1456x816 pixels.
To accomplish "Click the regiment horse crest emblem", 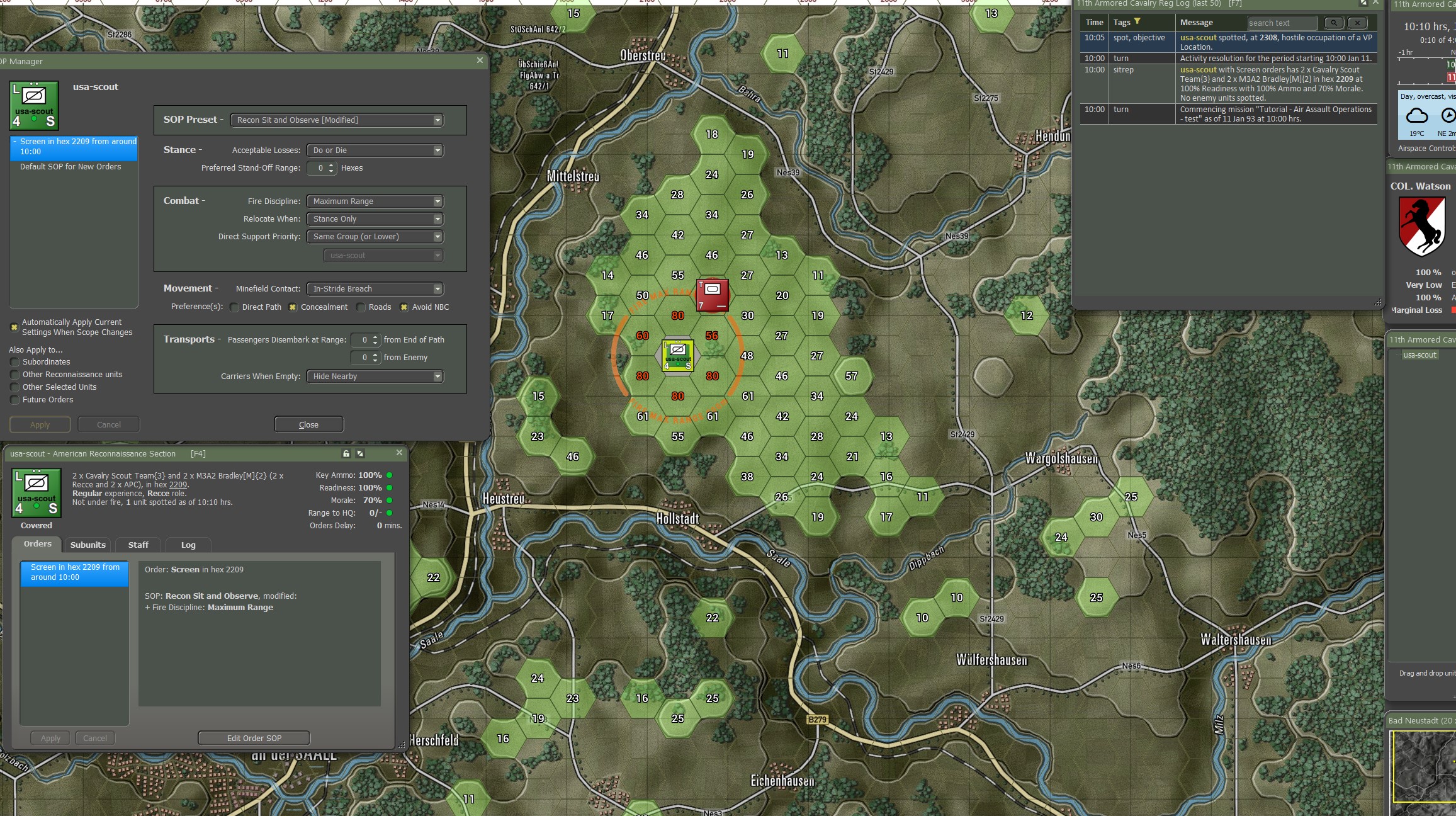I will tap(1421, 227).
